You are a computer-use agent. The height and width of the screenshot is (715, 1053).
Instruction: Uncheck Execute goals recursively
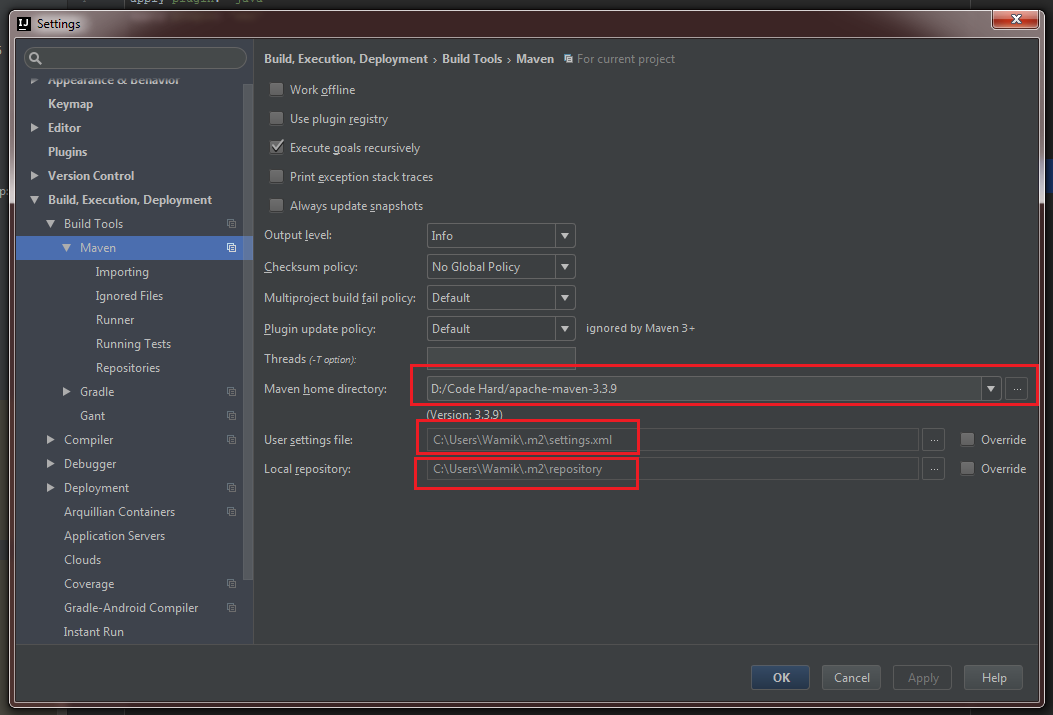[x=276, y=147]
